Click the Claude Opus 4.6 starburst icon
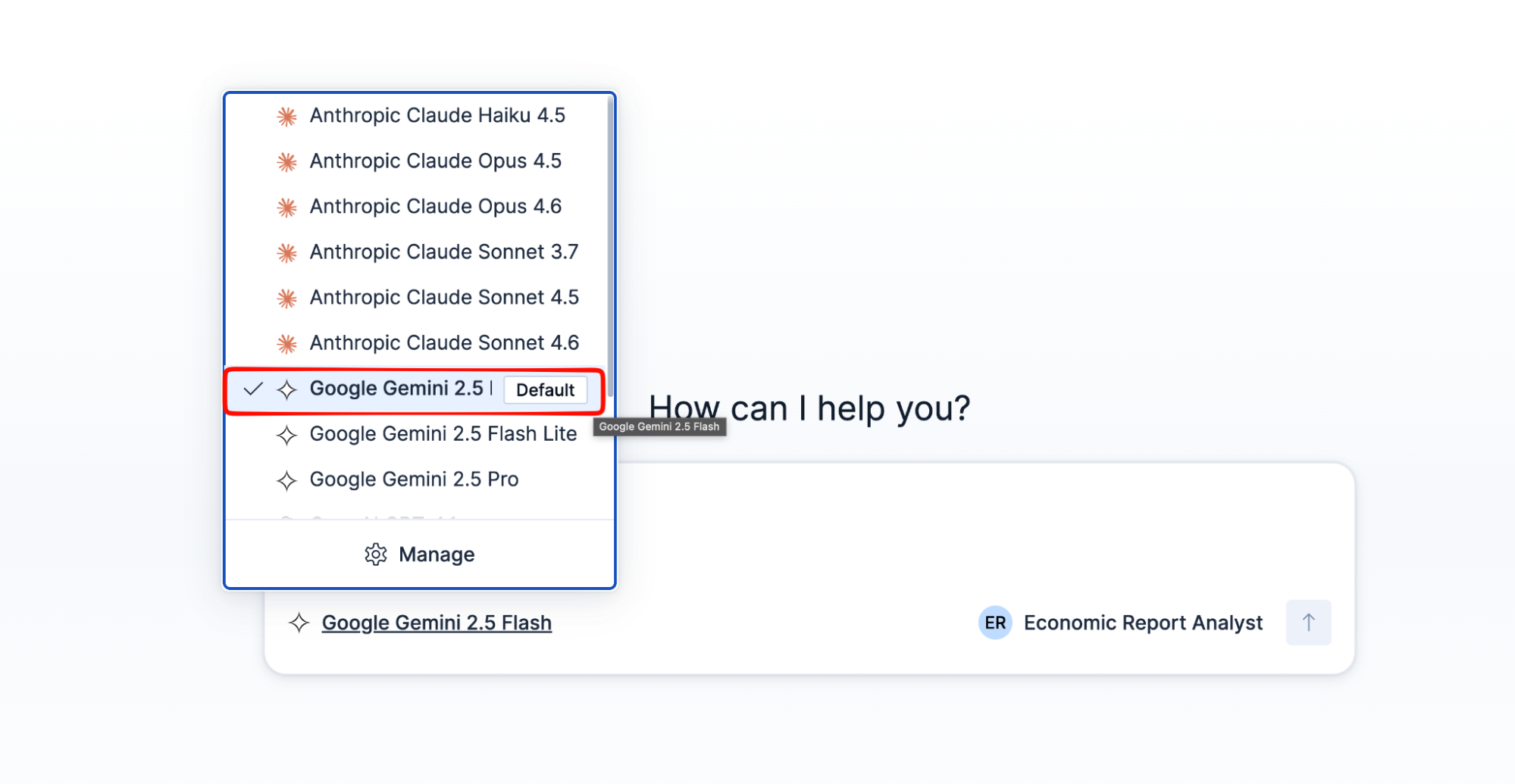This screenshot has width=1515, height=784. click(x=286, y=207)
